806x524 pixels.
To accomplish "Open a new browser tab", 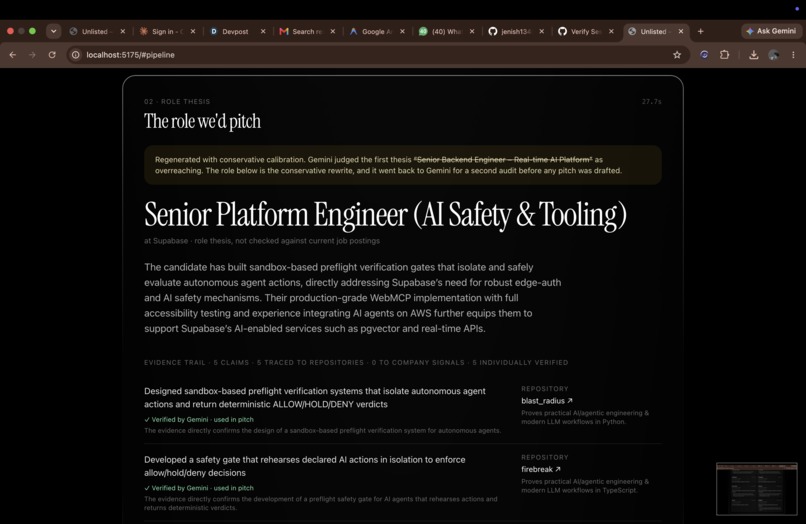I will (700, 31).
